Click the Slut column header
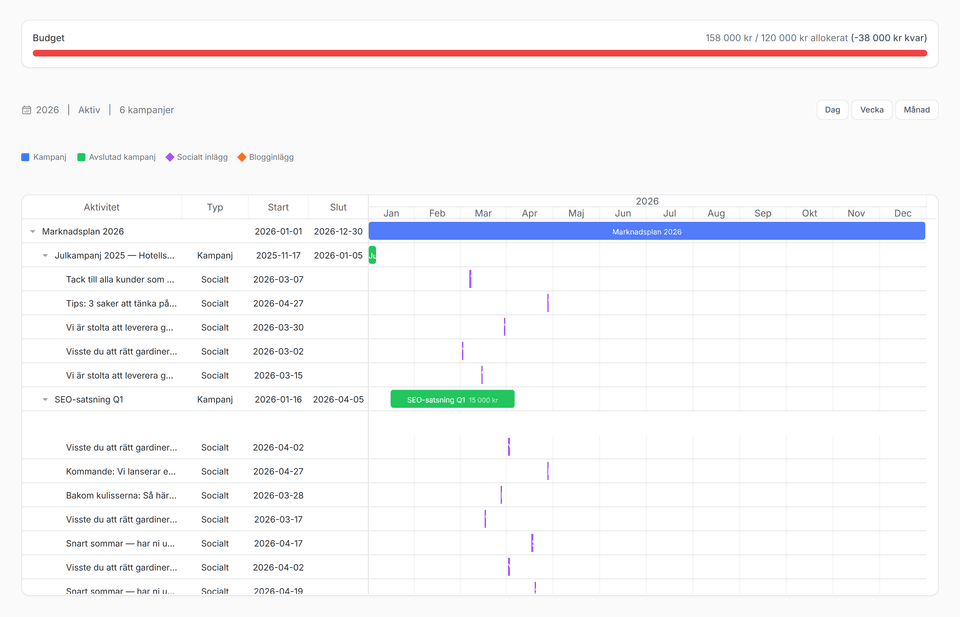The height and width of the screenshot is (617, 960). click(338, 207)
